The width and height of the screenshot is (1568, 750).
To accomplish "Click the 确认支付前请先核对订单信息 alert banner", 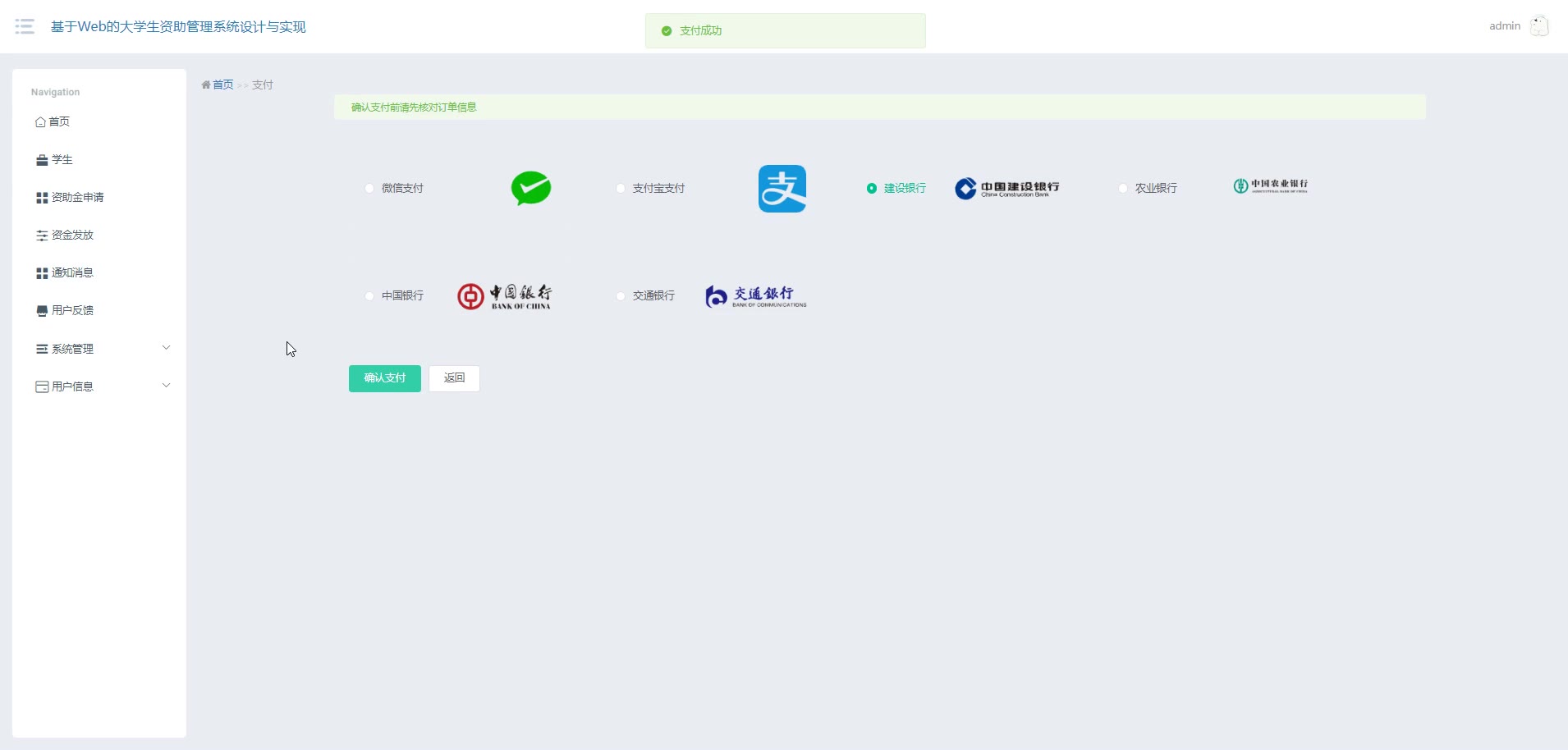I will coord(880,107).
